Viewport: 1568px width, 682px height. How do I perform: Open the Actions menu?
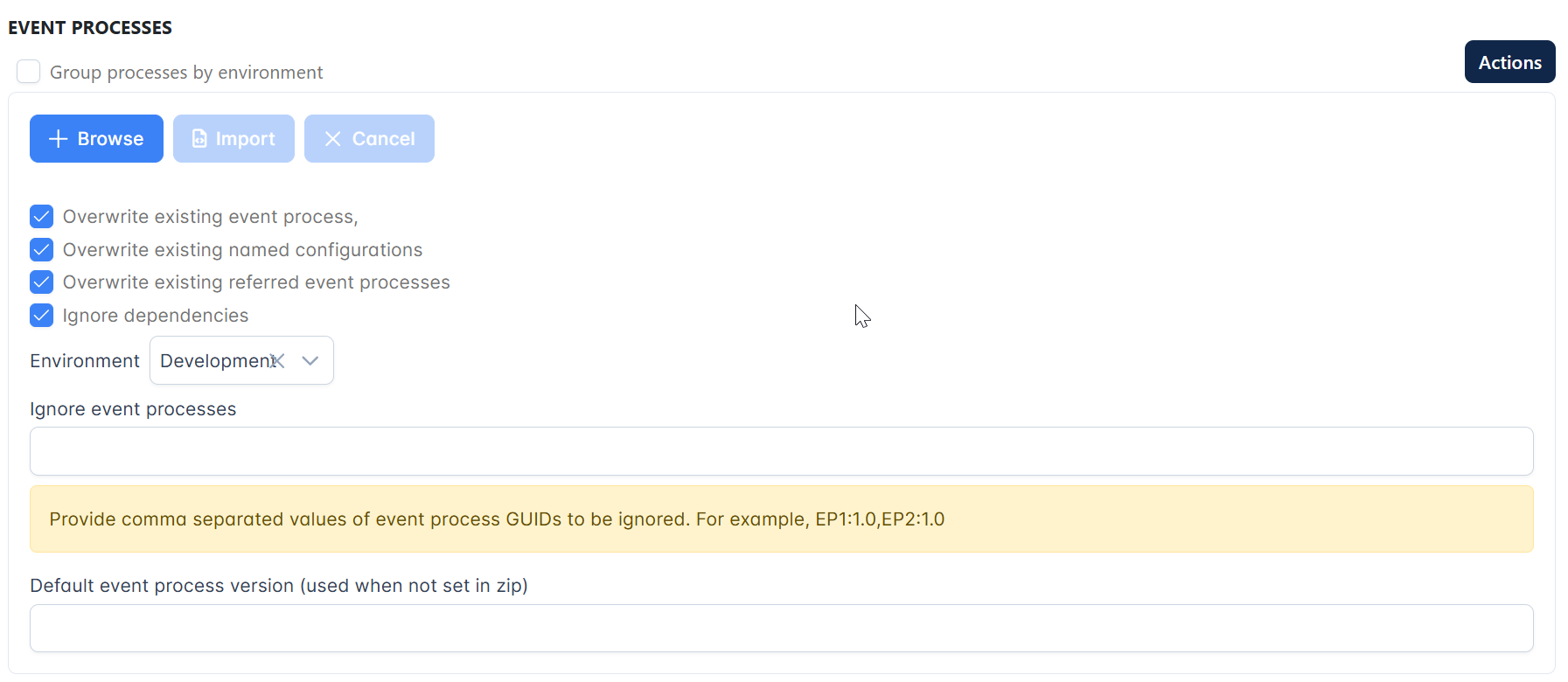tap(1509, 62)
